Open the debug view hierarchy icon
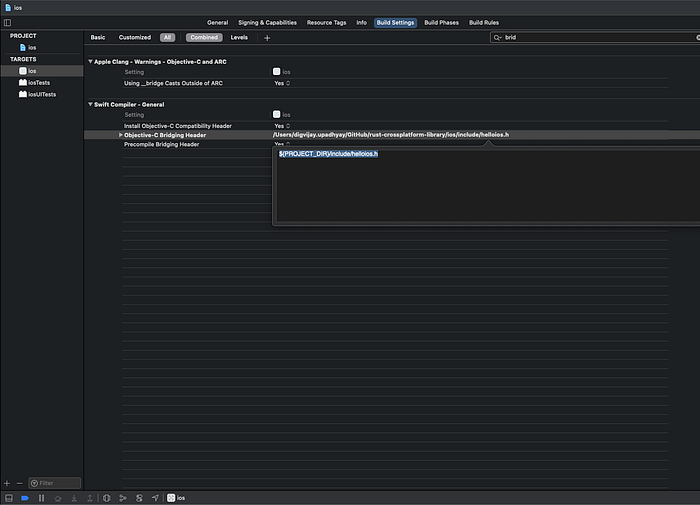Viewport: 700px width, 505px height. (107, 498)
